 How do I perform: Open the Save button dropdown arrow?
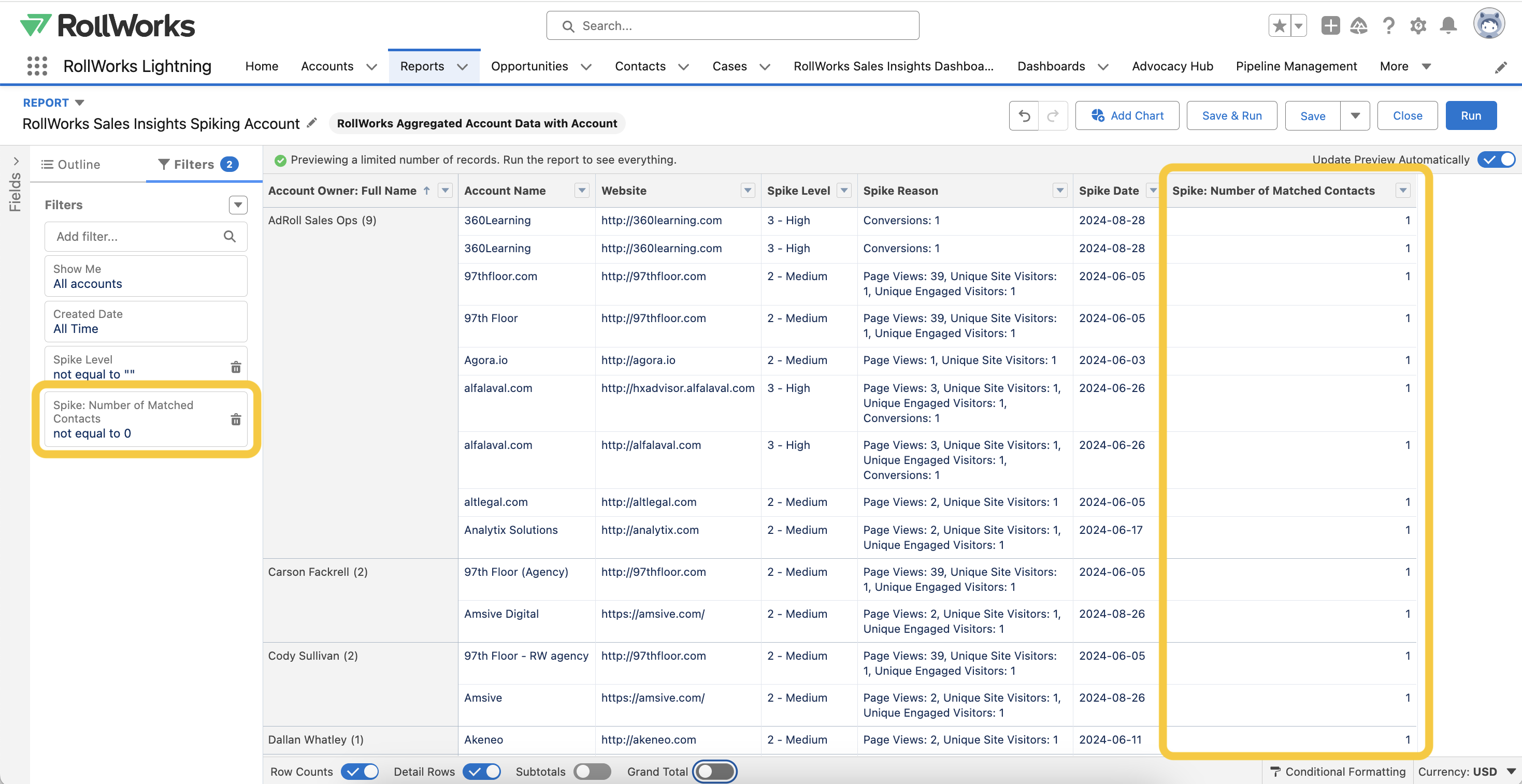(x=1355, y=116)
